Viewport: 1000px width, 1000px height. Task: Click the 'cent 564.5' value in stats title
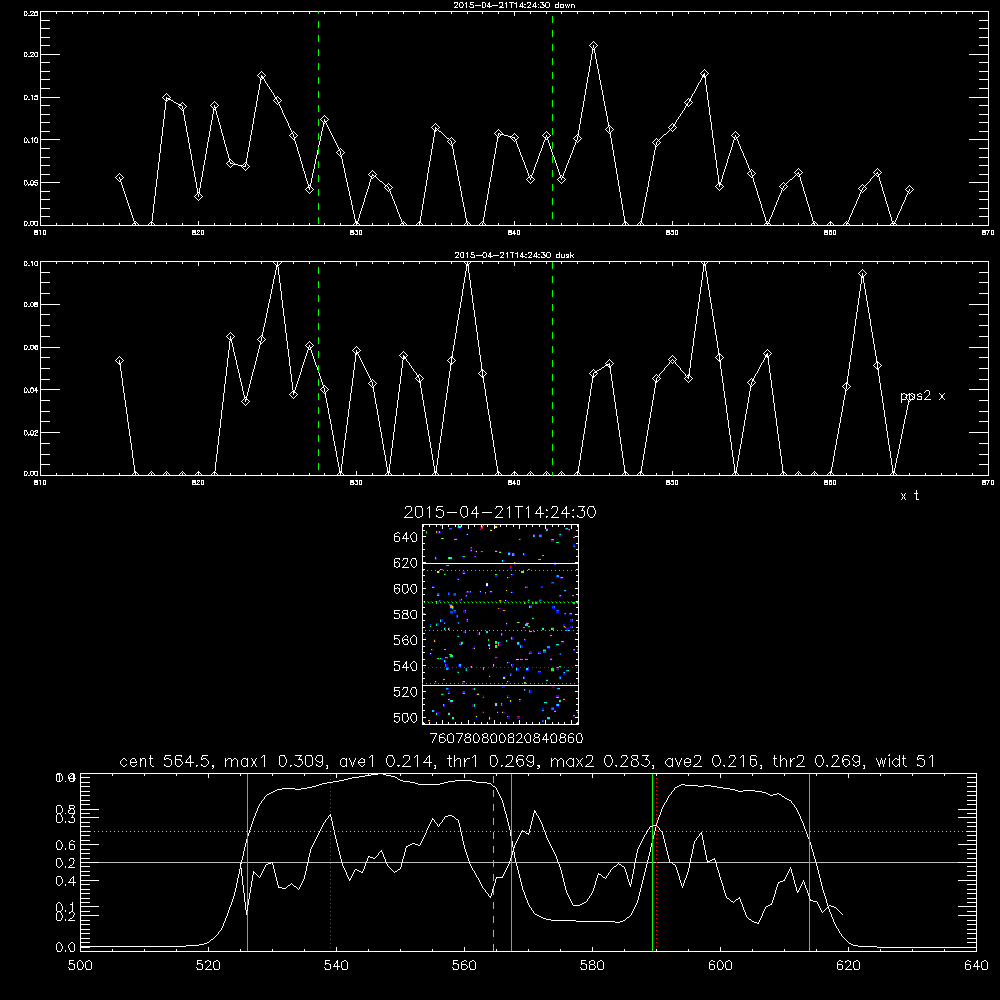tap(167, 761)
